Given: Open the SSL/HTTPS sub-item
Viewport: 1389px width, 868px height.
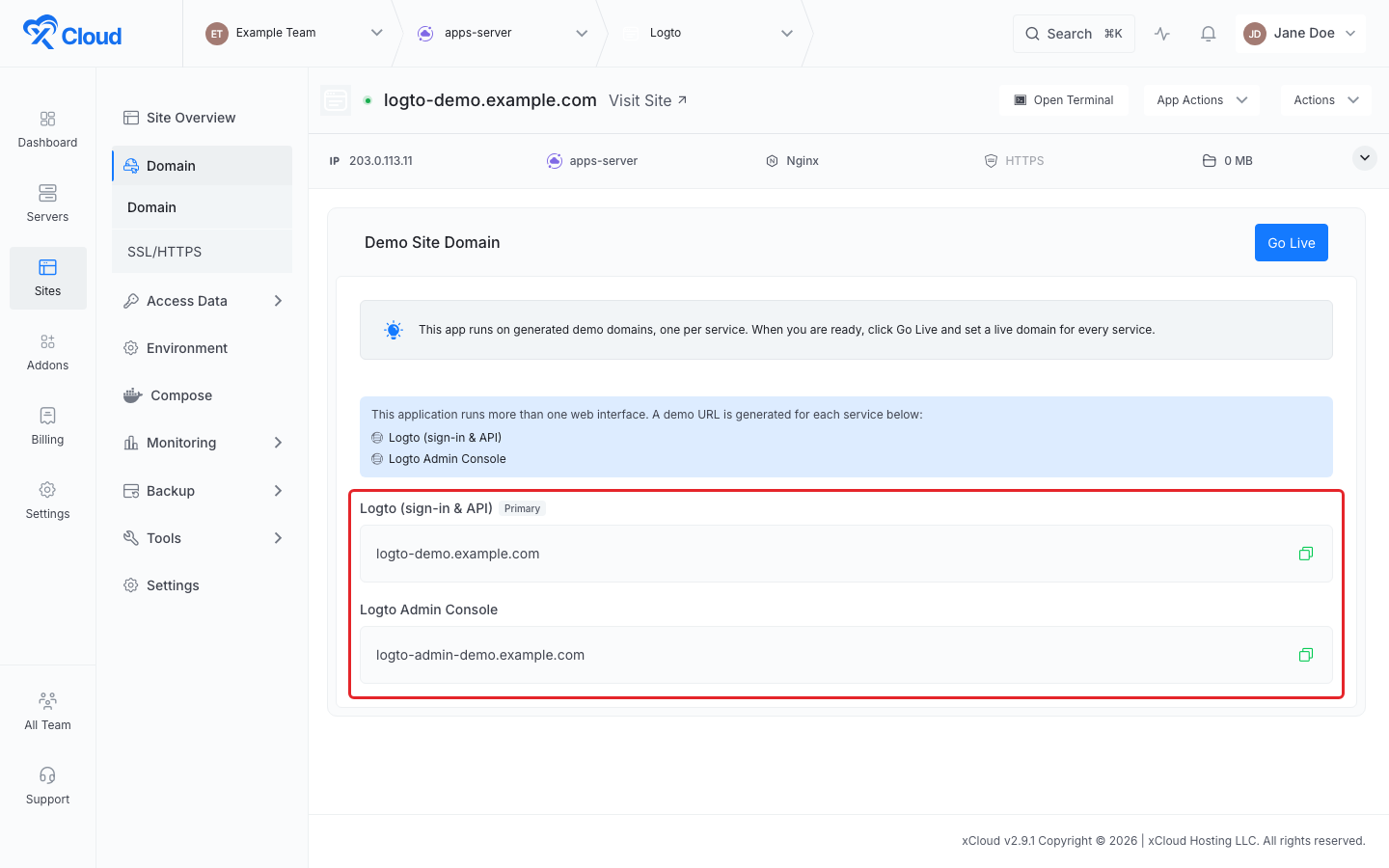Looking at the screenshot, I should point(202,252).
